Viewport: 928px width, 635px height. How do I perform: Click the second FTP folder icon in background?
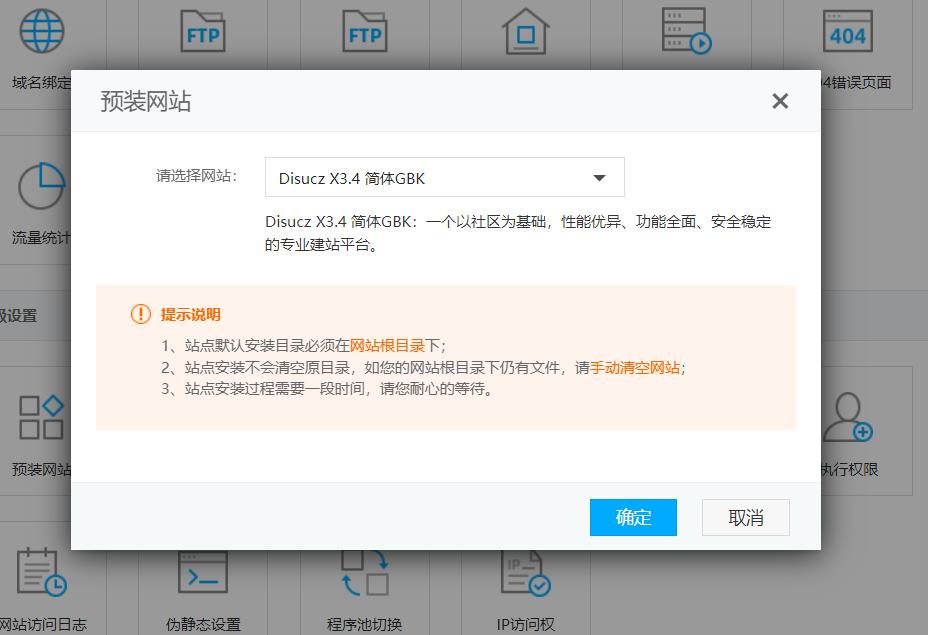(x=365, y=31)
